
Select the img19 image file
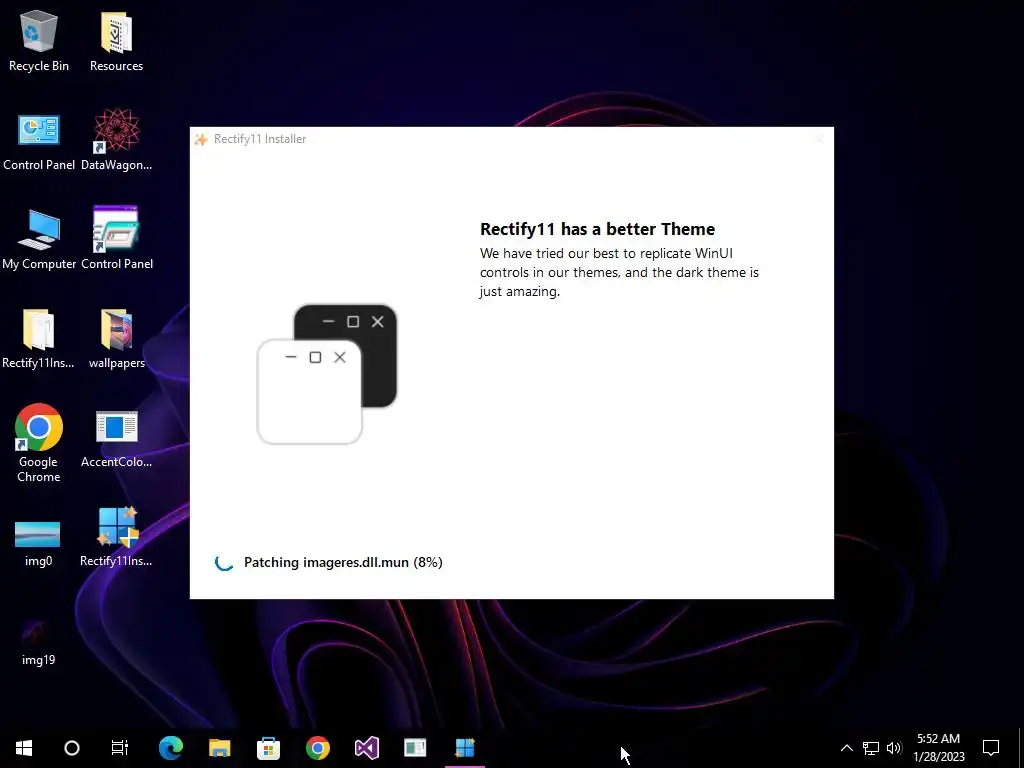coord(38,641)
